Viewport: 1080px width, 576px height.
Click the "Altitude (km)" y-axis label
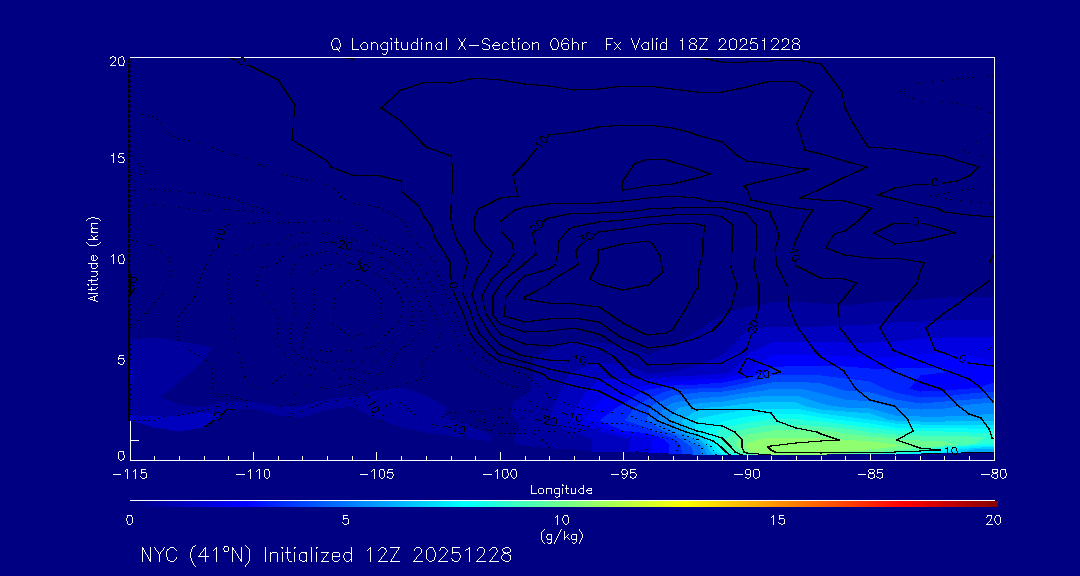(94, 258)
